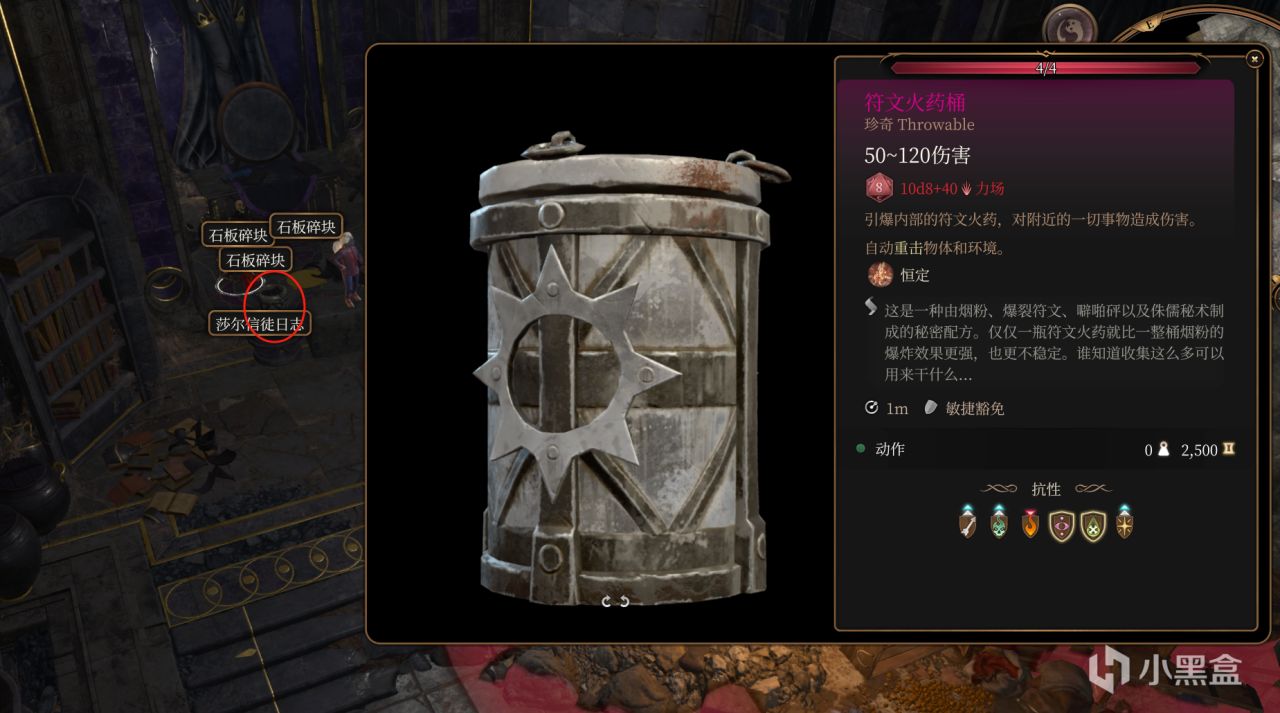This screenshot has width=1280, height=713.
Task: Click the fire vulnerability flame shield icon
Action: [1030, 522]
